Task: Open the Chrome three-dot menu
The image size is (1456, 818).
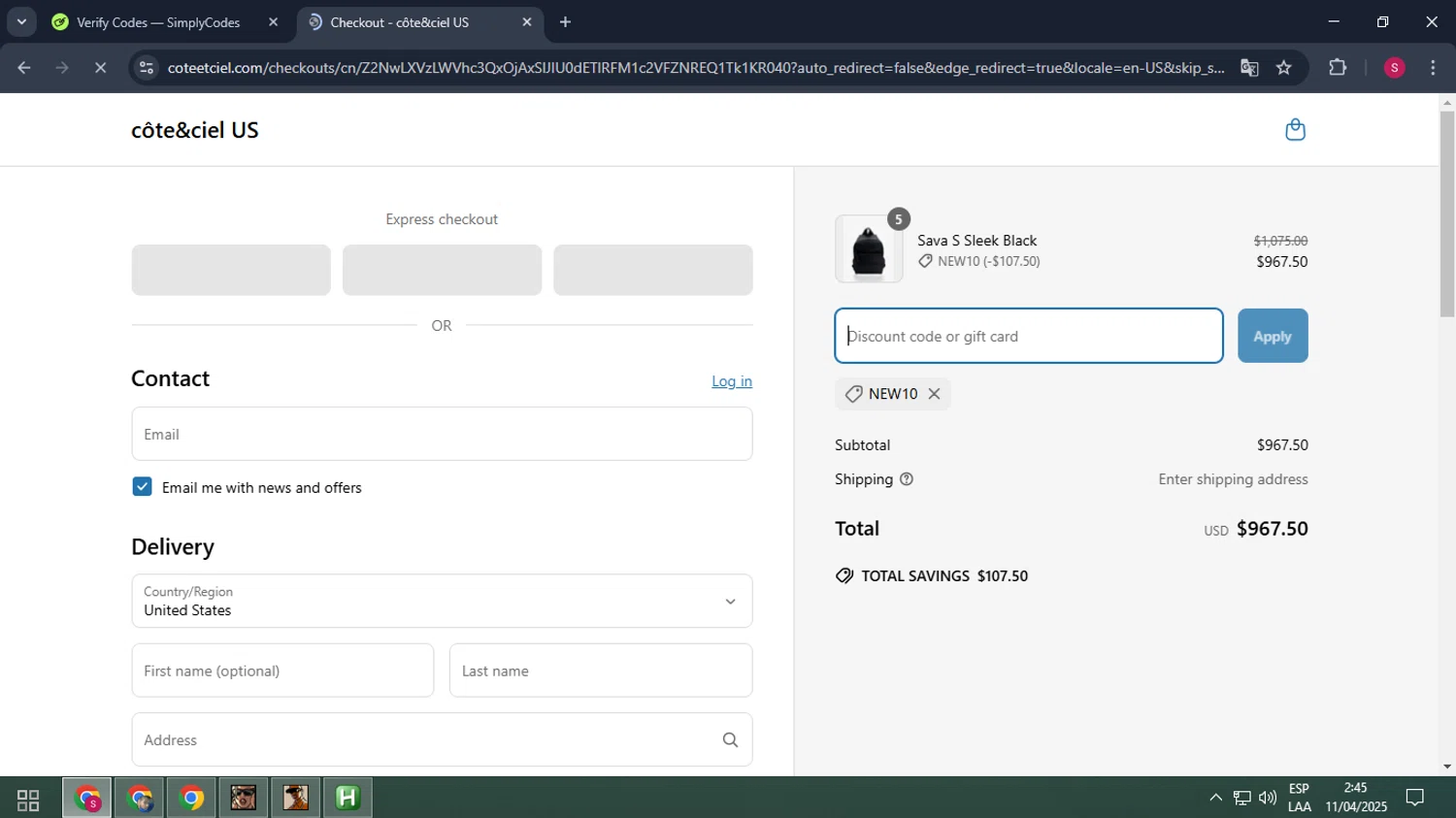Action: pos(1433,68)
